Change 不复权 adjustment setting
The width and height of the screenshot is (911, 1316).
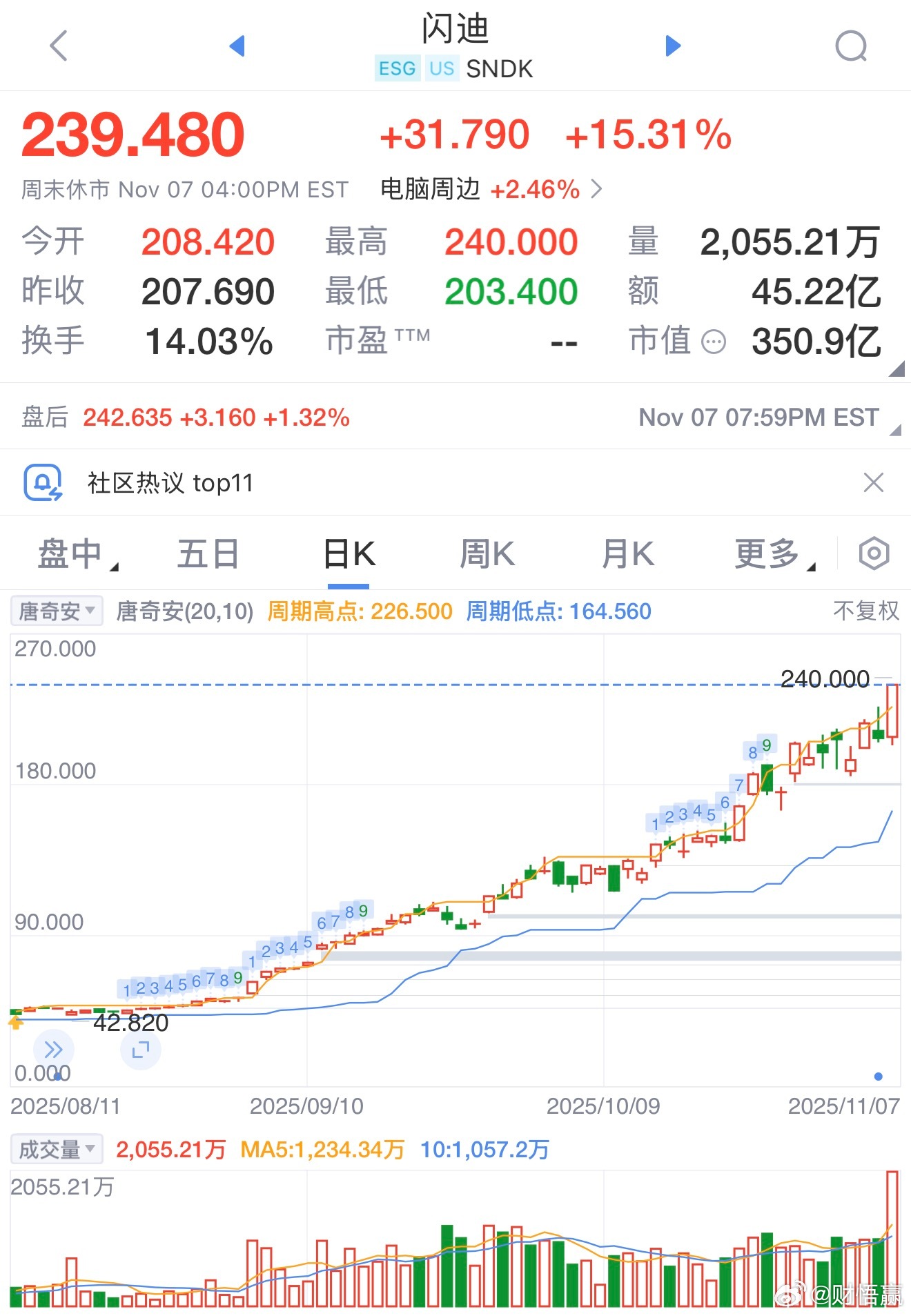(x=866, y=611)
